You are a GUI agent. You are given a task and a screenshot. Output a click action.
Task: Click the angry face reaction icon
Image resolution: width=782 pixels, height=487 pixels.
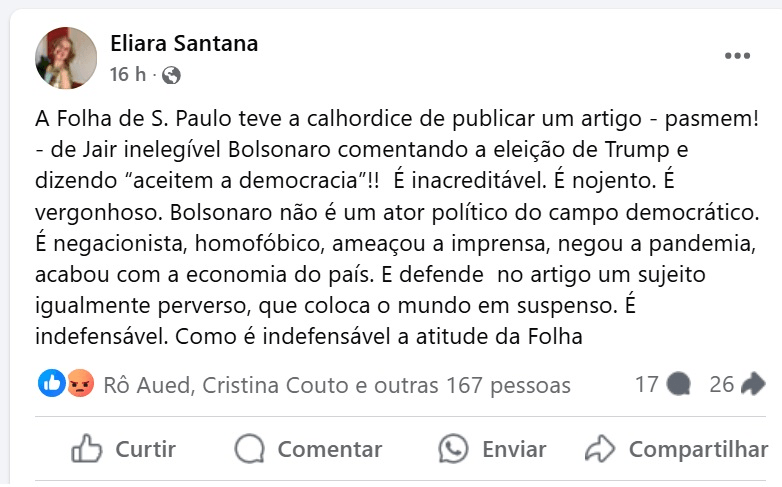(x=80, y=384)
